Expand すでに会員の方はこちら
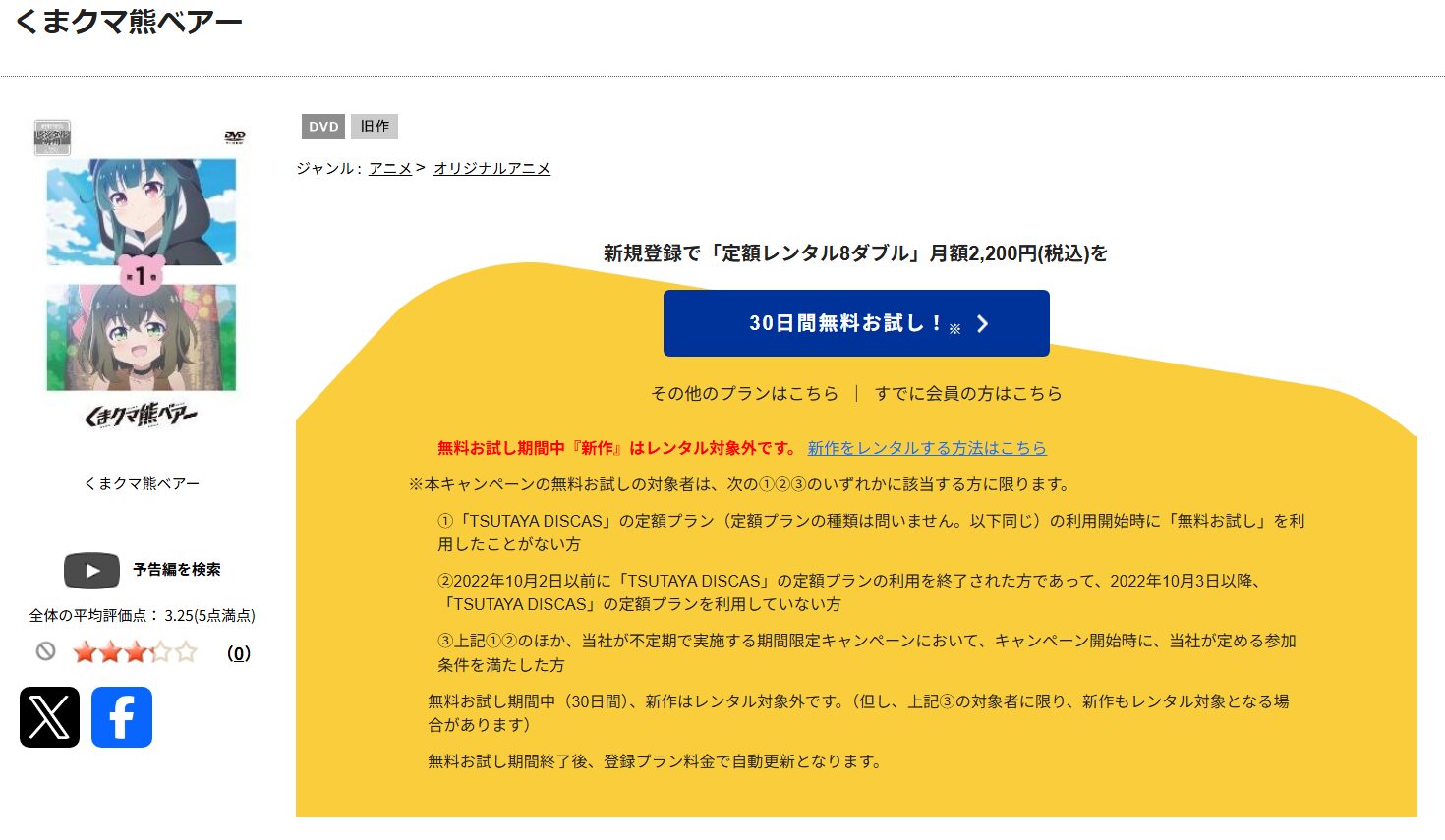The image size is (1445, 840). tap(968, 393)
